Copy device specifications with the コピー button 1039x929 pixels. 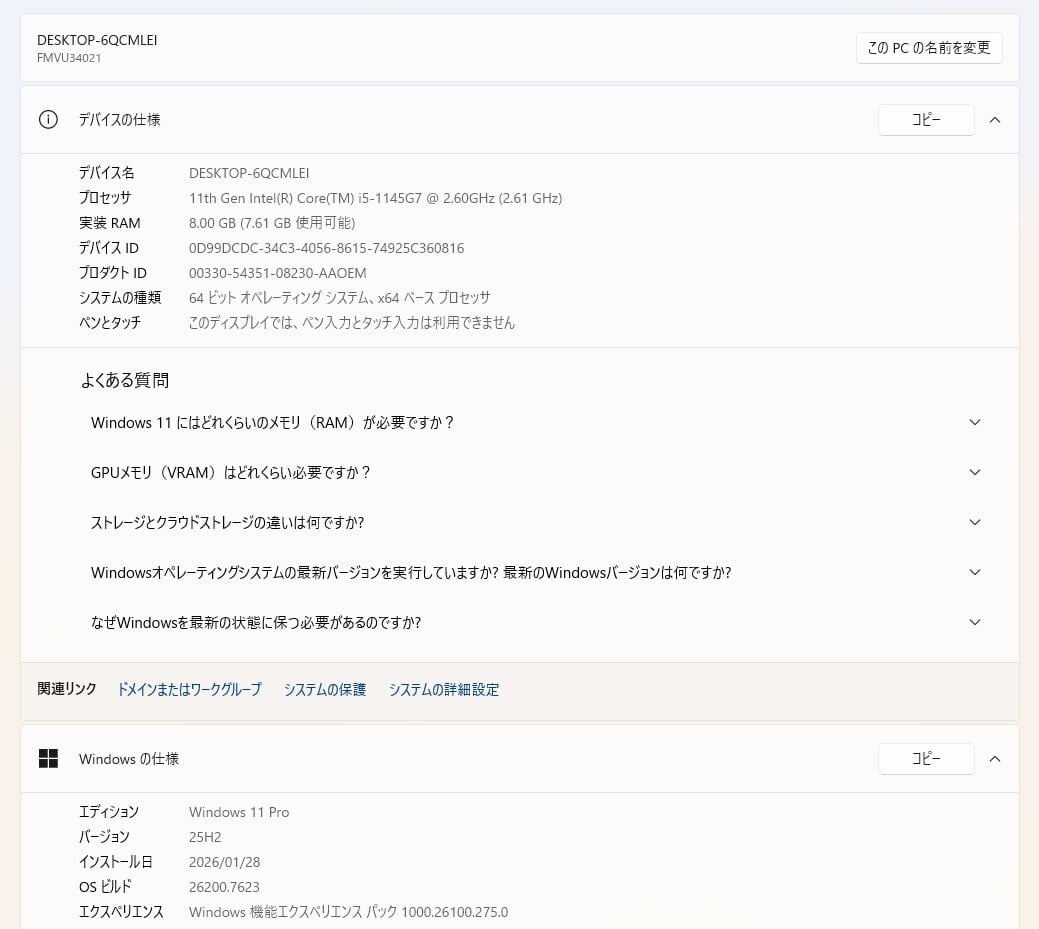pyautogui.click(x=926, y=120)
